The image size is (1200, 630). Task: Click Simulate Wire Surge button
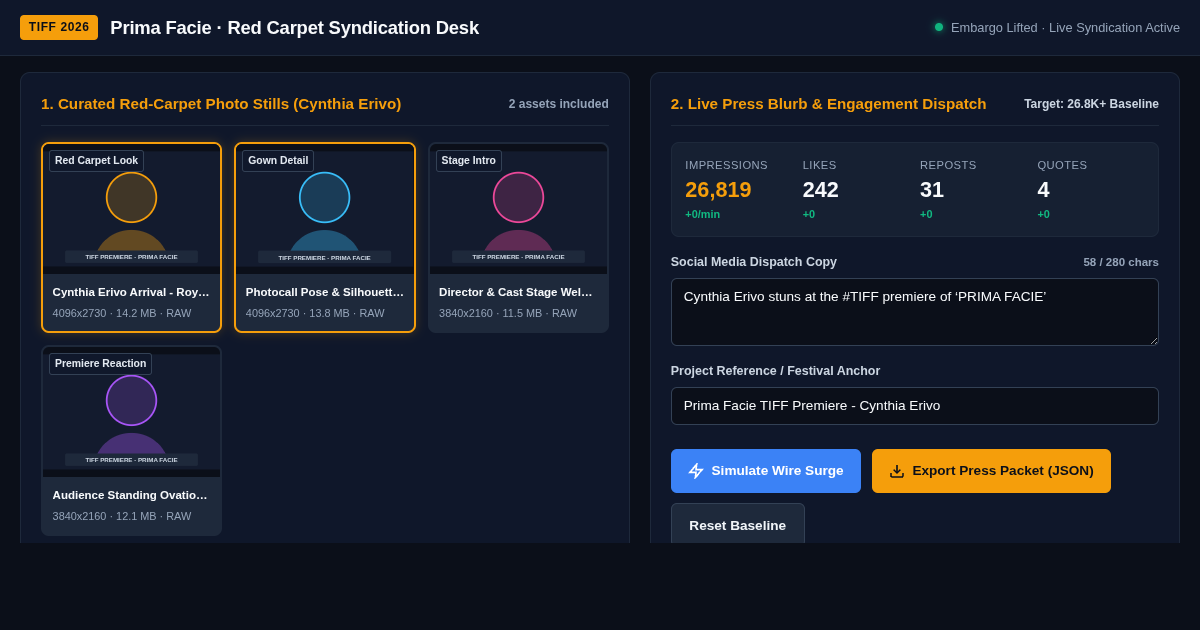click(x=766, y=471)
